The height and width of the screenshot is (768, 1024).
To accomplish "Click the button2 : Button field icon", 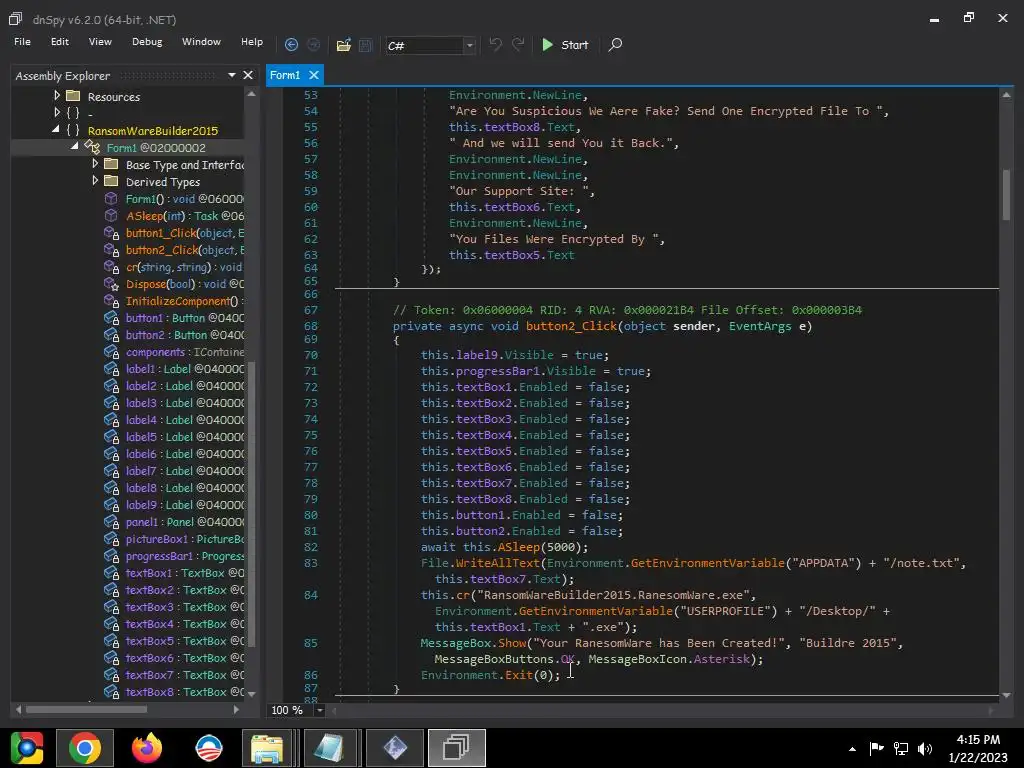I will (x=112, y=335).
